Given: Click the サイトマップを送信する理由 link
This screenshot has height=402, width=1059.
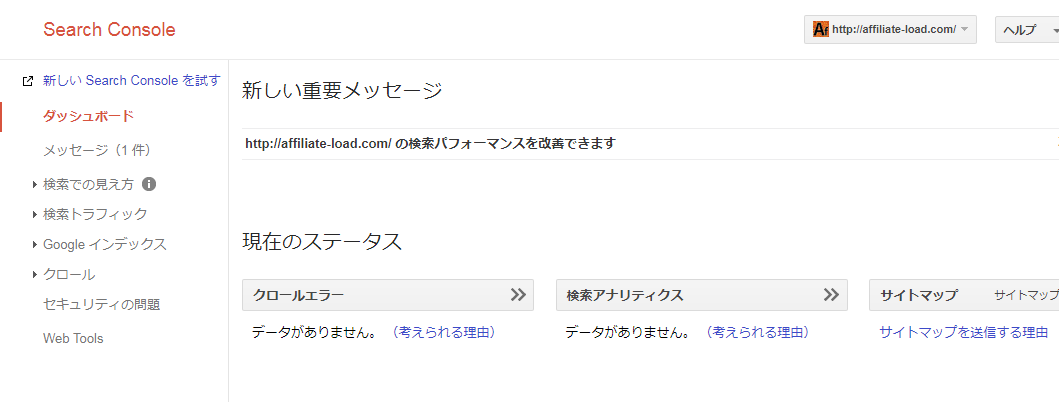Looking at the screenshot, I should pos(963,332).
